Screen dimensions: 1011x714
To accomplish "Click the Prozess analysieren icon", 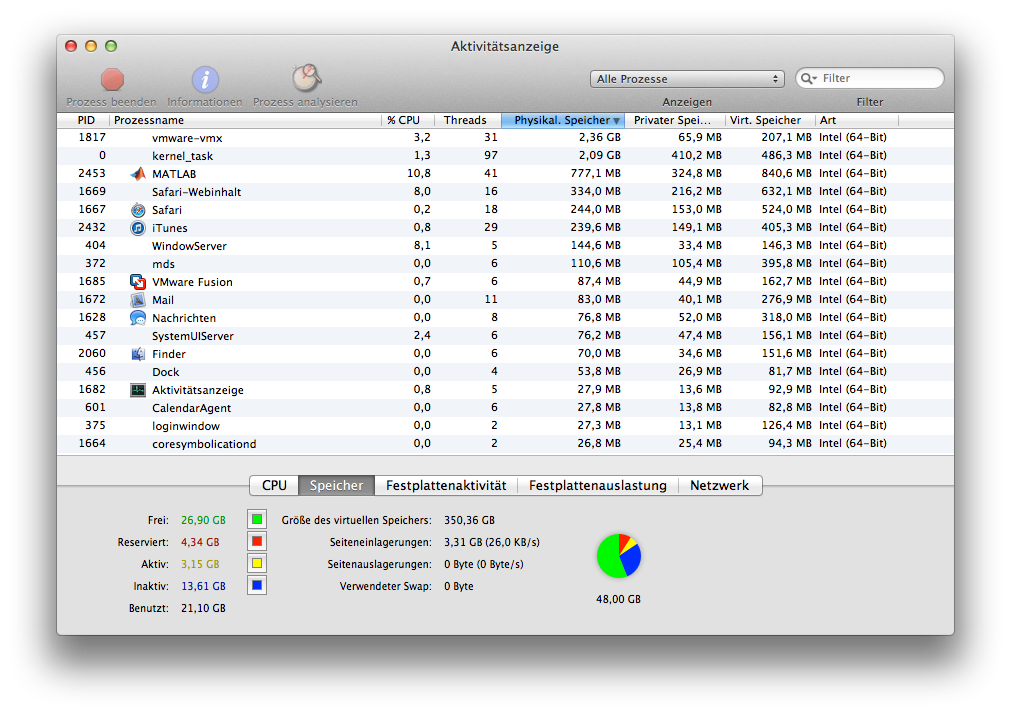I will pos(305,79).
